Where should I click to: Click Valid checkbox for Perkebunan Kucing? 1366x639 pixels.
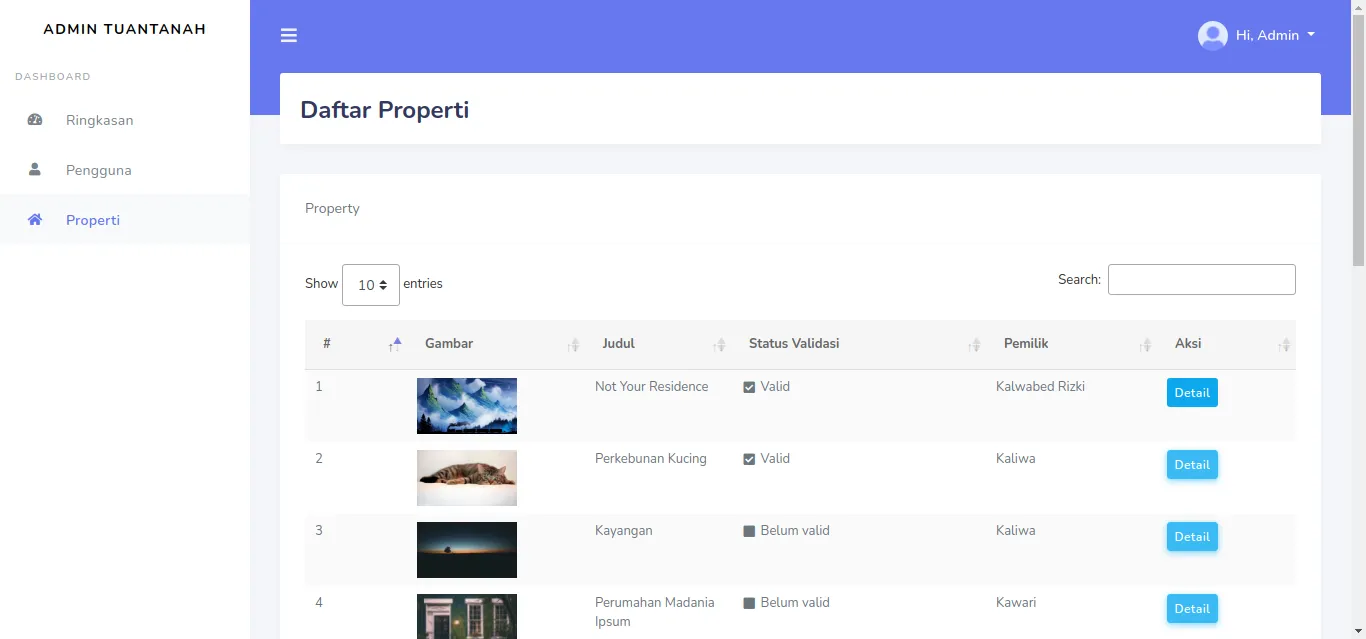coord(749,460)
